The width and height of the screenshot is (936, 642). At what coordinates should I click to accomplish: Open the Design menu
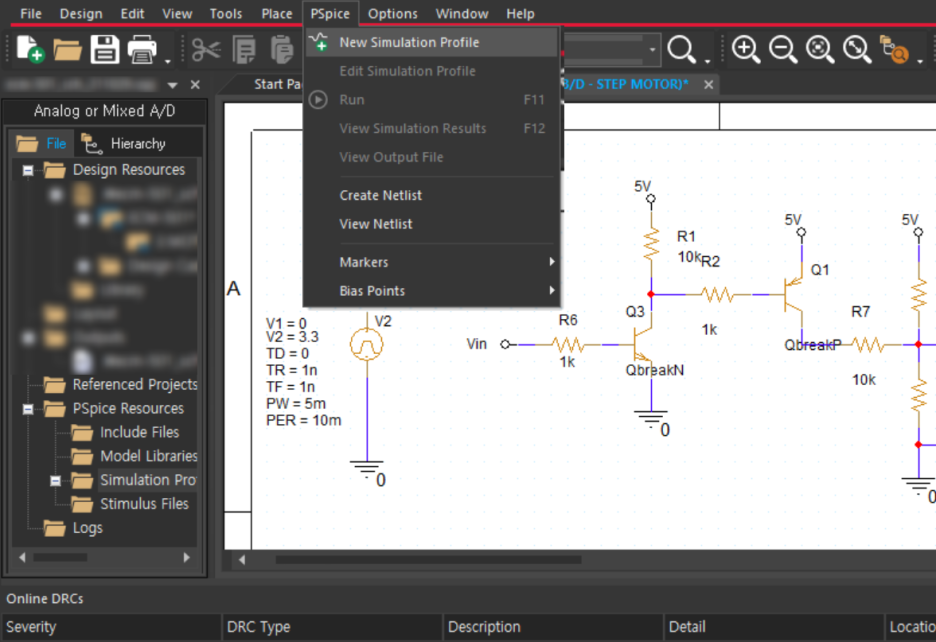click(x=81, y=14)
